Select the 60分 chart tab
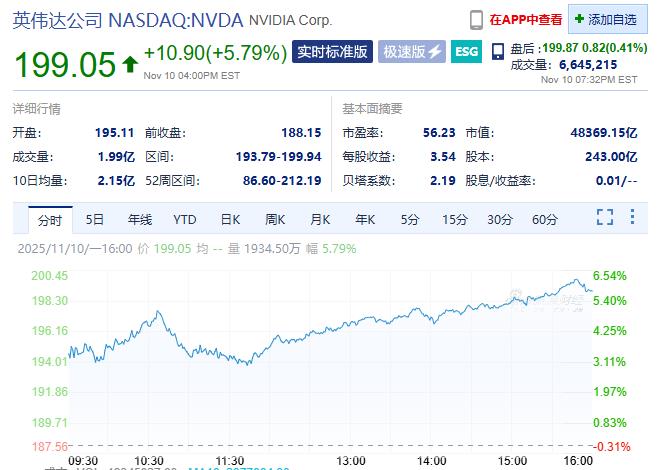 [545, 220]
